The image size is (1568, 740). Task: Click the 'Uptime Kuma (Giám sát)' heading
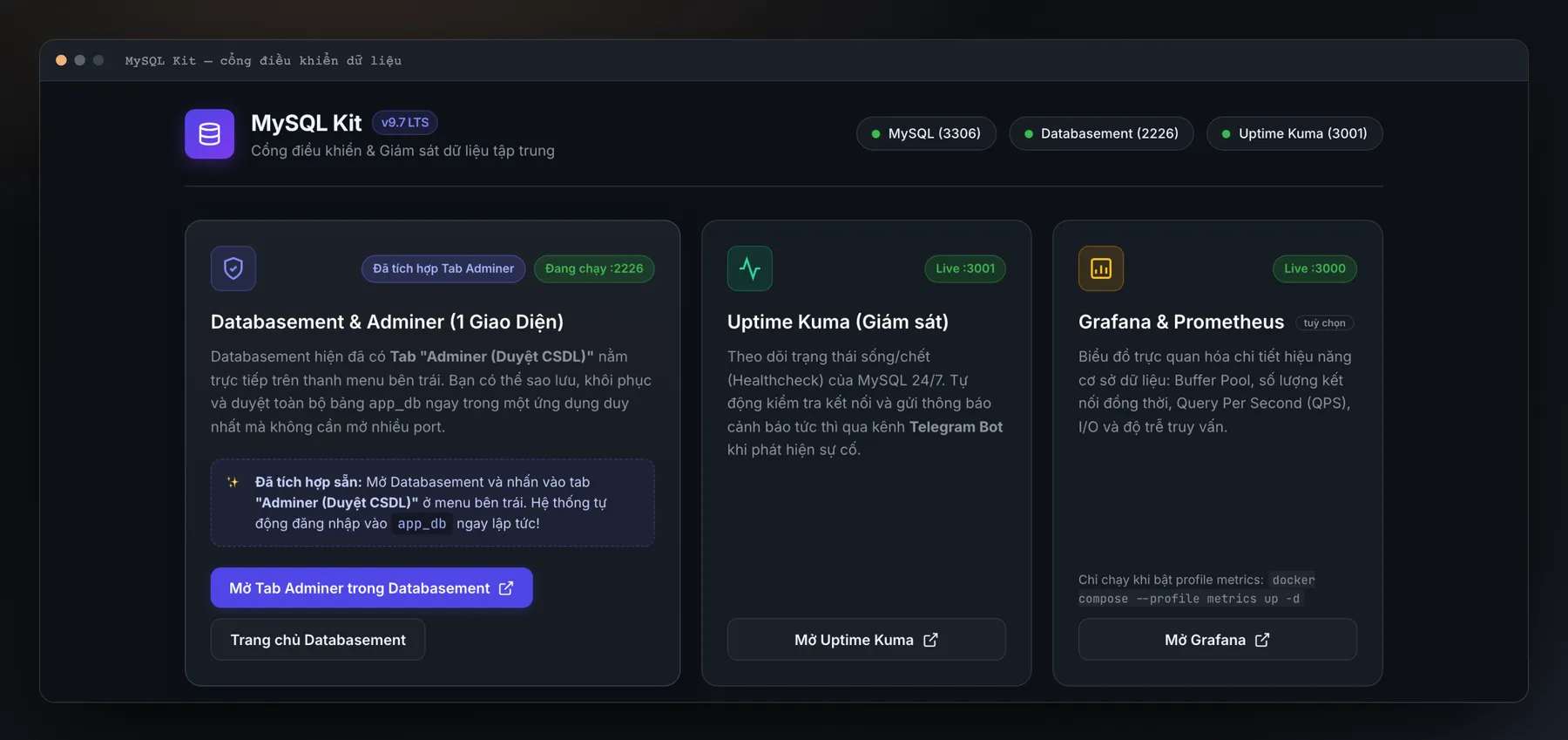point(838,322)
